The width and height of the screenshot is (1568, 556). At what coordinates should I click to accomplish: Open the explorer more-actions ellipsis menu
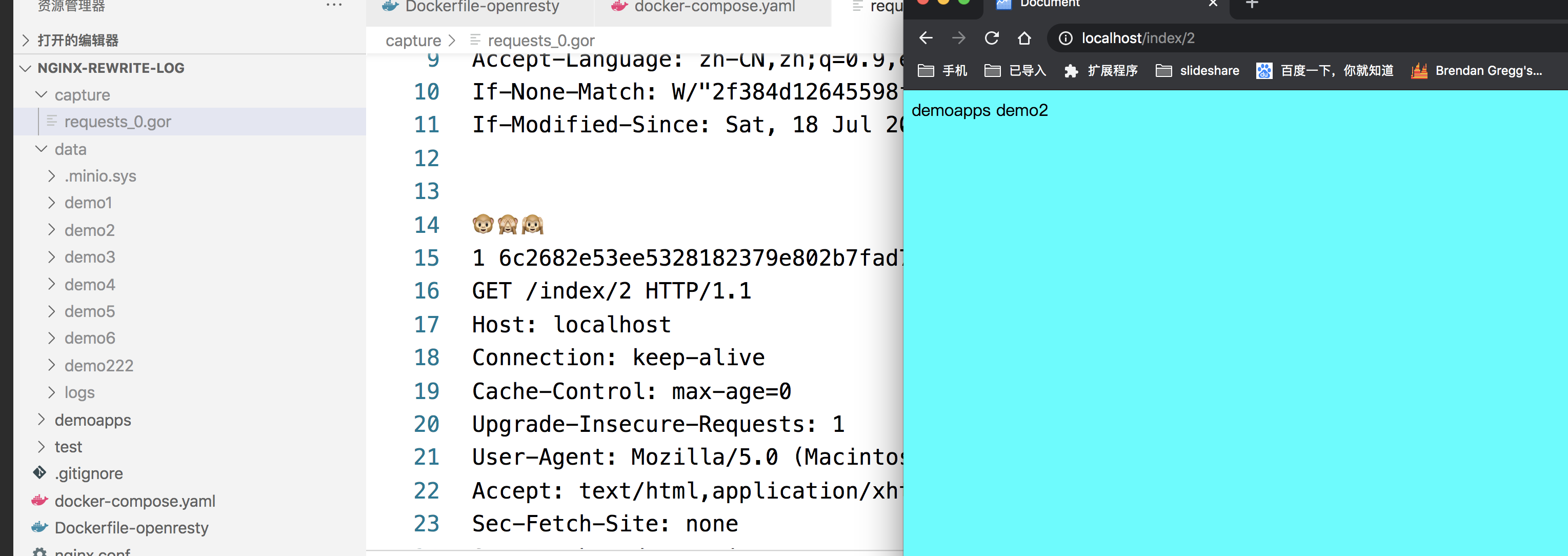coord(334,5)
